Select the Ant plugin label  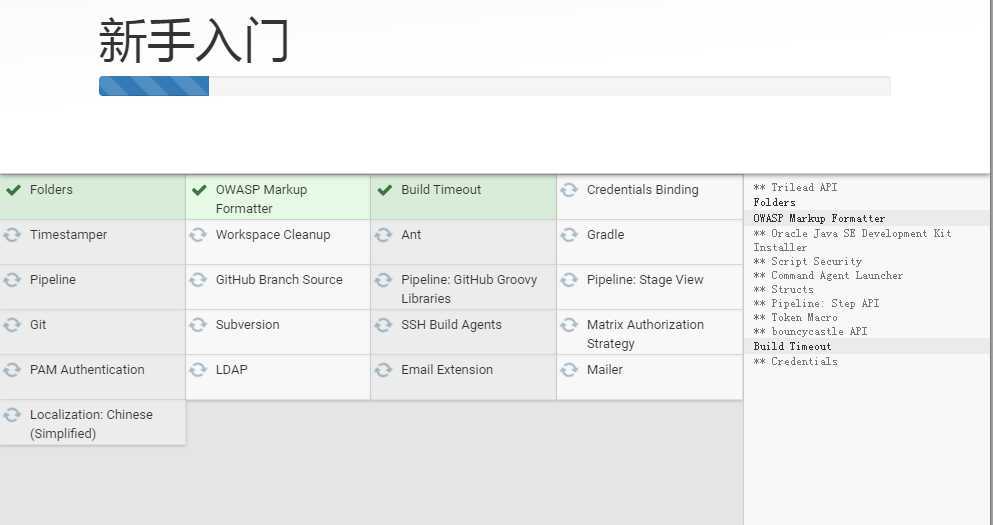pyautogui.click(x=411, y=234)
